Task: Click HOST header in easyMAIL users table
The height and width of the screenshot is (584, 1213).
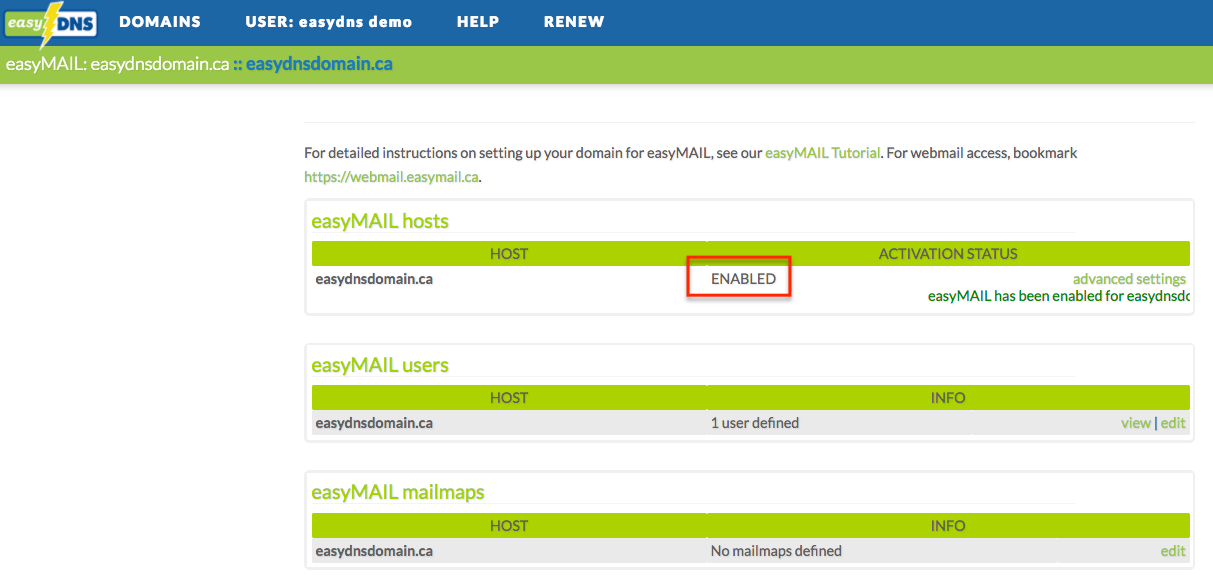Action: coord(509,398)
